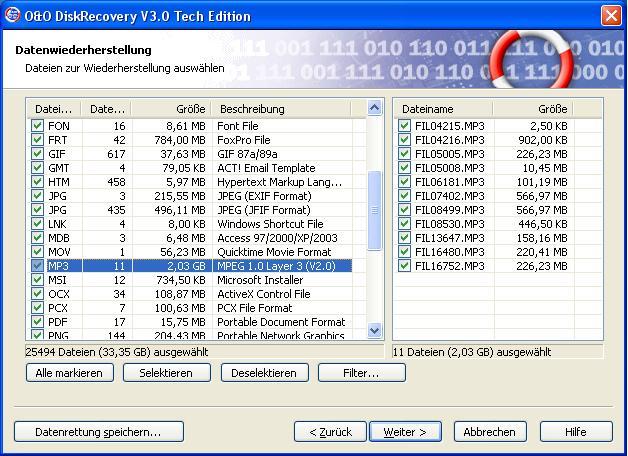Image resolution: width=628 pixels, height=456 pixels.
Task: Toggle the GMT Email Template checkbox
Action: [x=37, y=168]
